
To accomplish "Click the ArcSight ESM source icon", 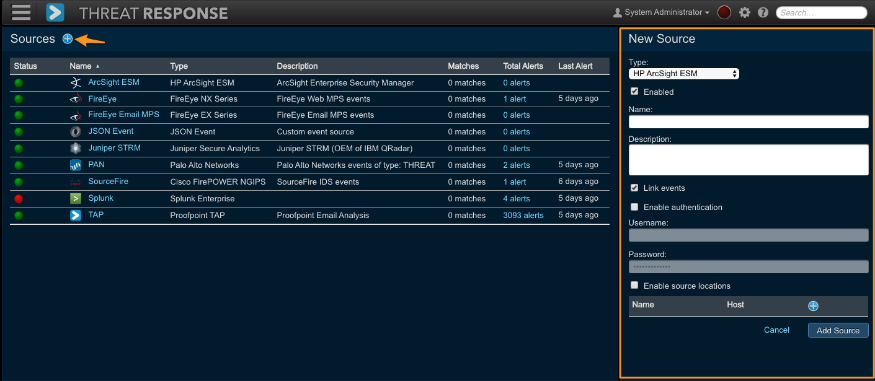I will click(x=75, y=83).
